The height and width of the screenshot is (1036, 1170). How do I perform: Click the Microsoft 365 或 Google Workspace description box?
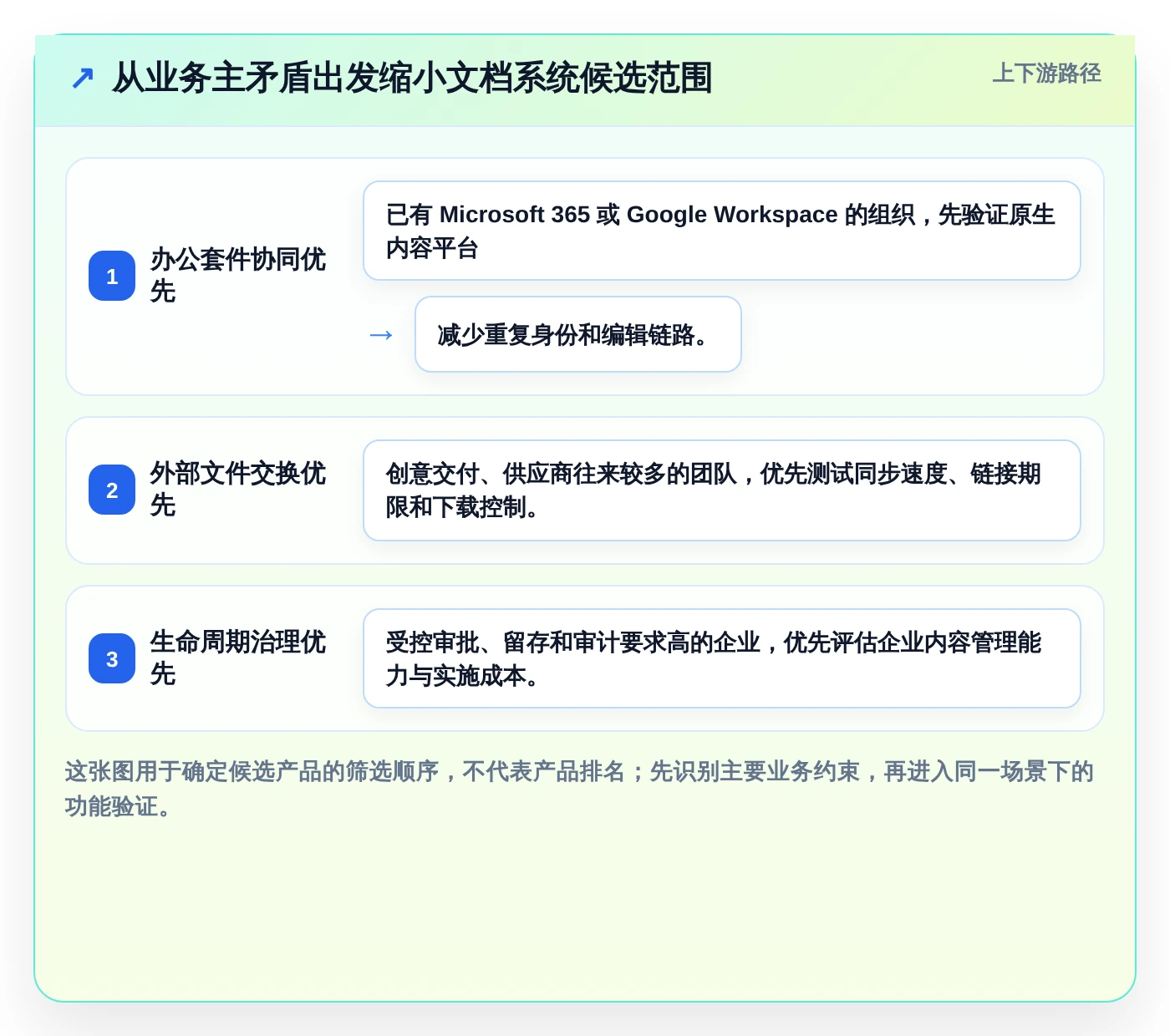point(722,231)
